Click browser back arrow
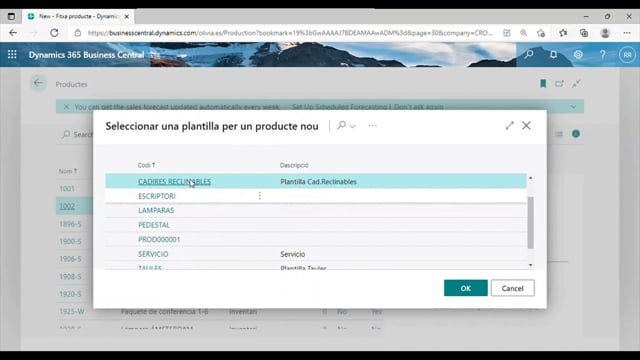Screen dimensions: 640x360 (x=13, y=33)
